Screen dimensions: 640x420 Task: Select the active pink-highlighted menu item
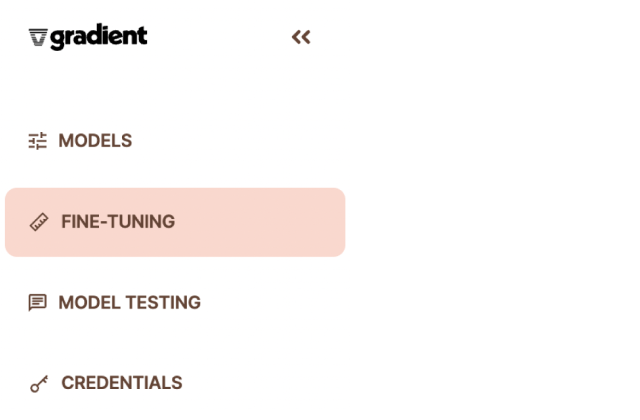coord(175,222)
